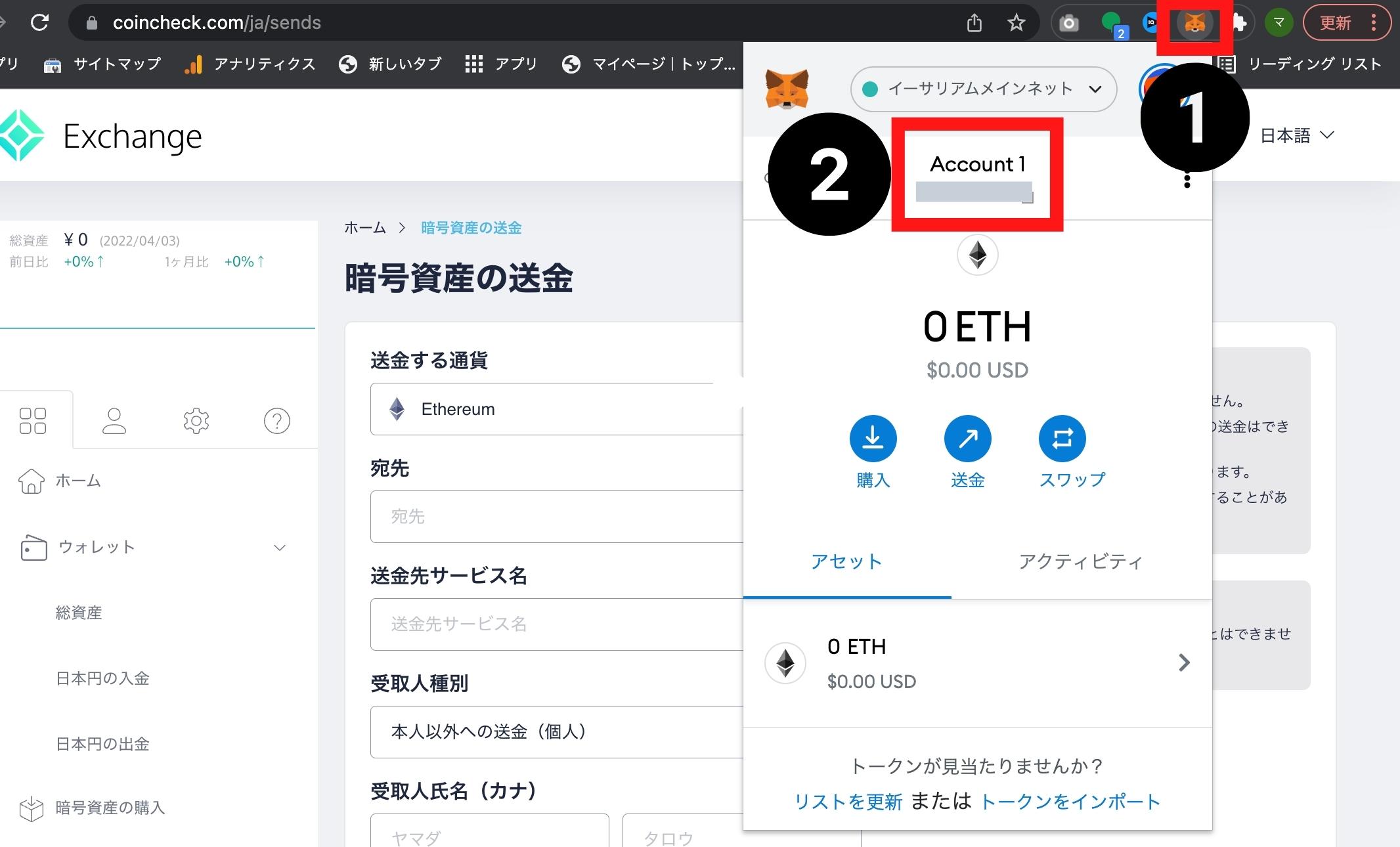The width and height of the screenshot is (1400, 847).
Task: Select the dashboard grid sidebar tab
Action: tap(33, 421)
